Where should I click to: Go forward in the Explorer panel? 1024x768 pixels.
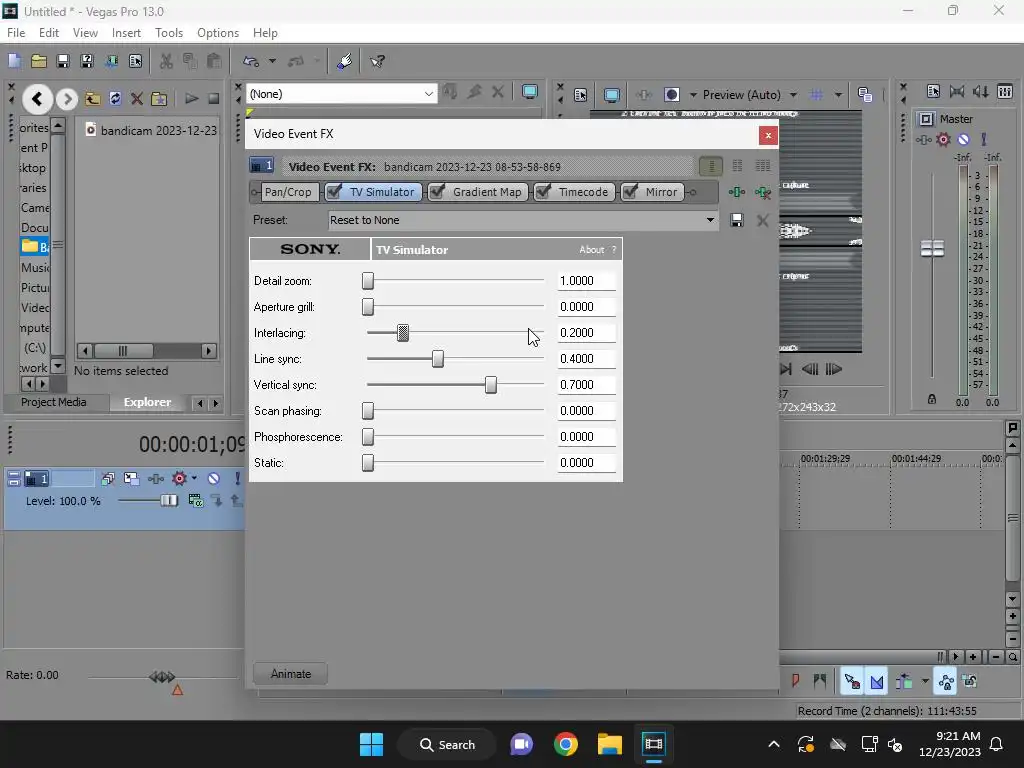point(66,99)
